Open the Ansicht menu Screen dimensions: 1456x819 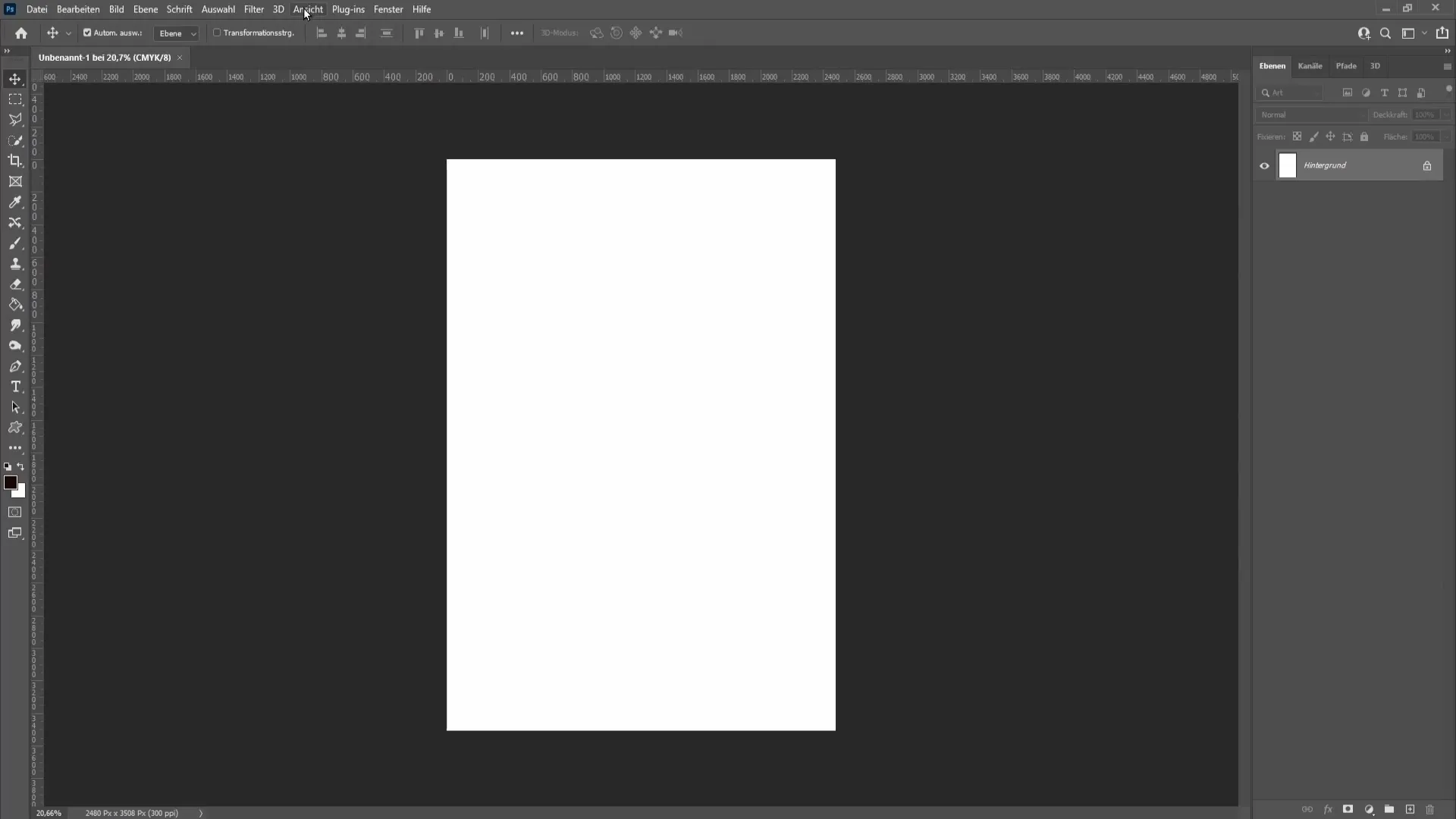coord(308,9)
